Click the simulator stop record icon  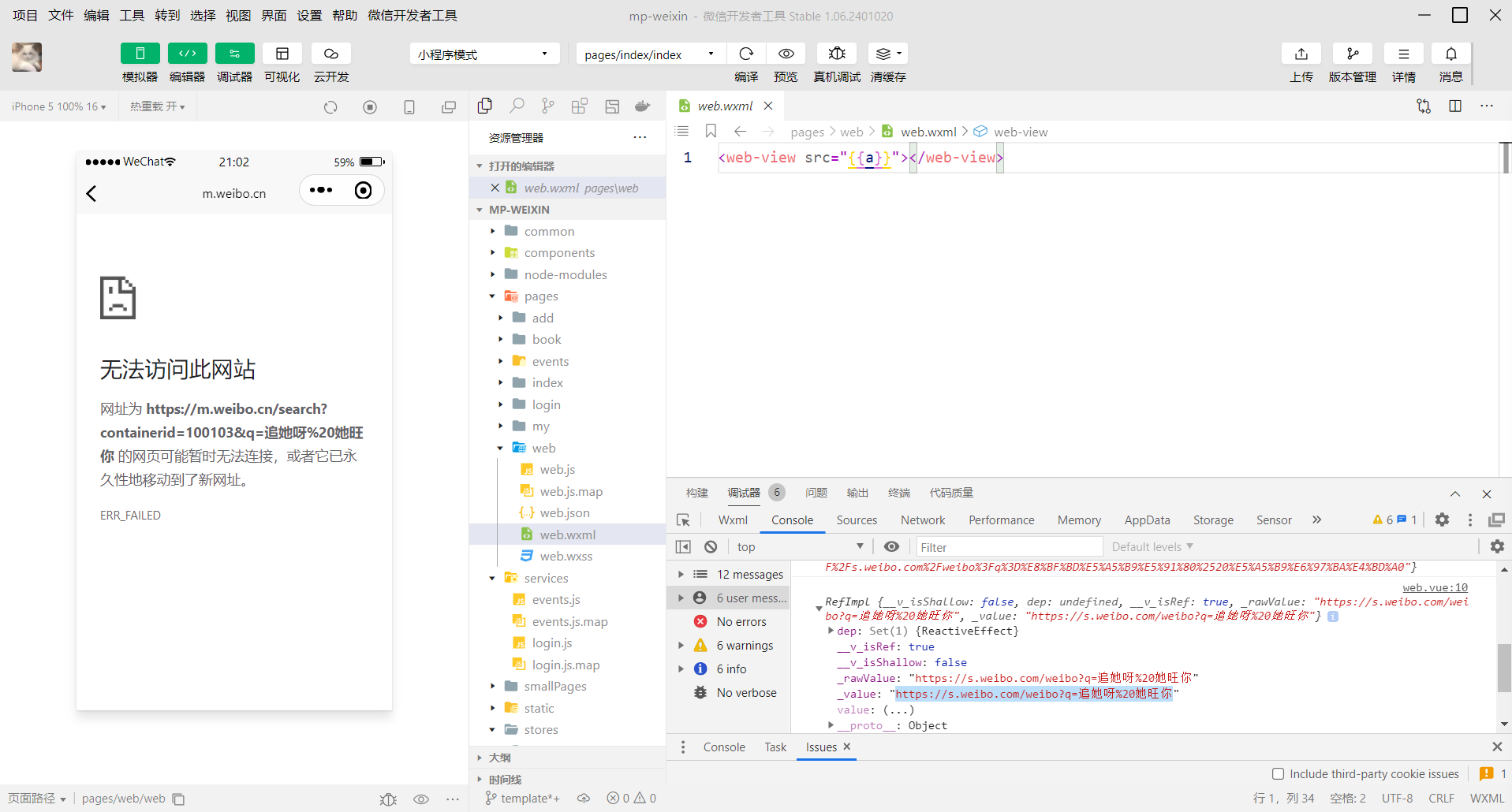[370, 106]
